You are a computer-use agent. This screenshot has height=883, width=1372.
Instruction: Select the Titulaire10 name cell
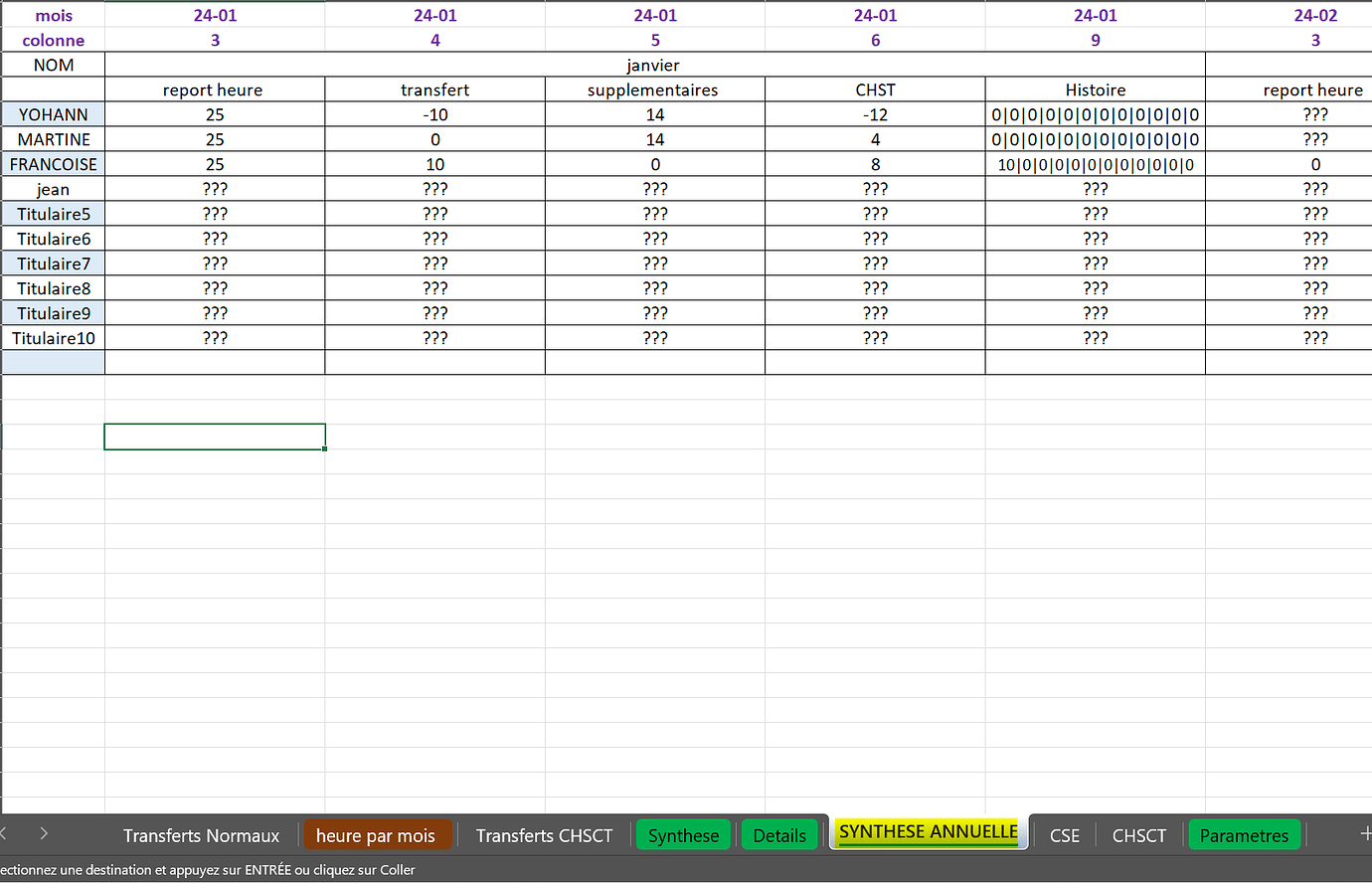[x=53, y=337]
